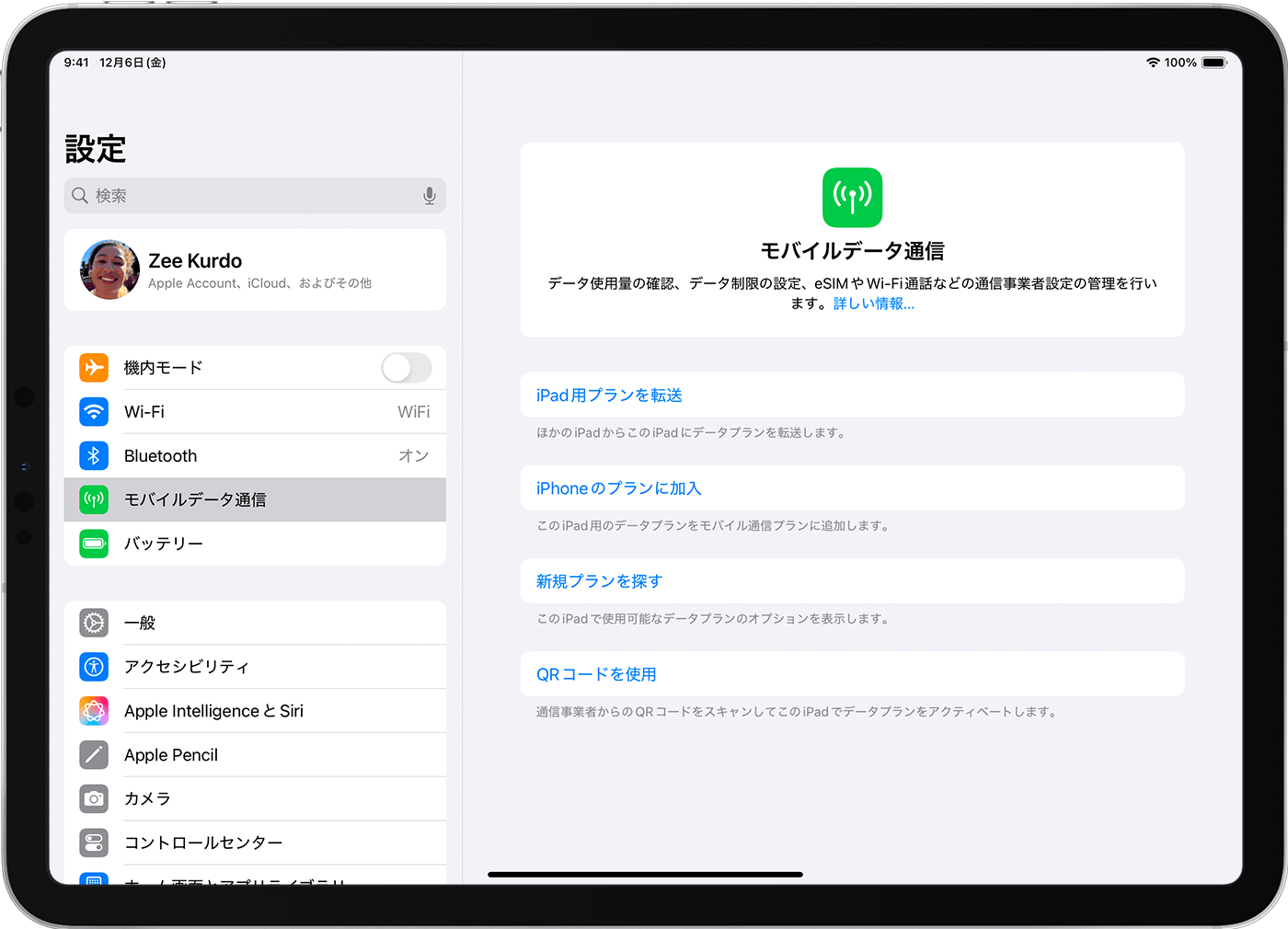This screenshot has width=1288, height=929.
Task: Tap the オン value next to Bluetooth
Action: pyautogui.click(x=413, y=455)
